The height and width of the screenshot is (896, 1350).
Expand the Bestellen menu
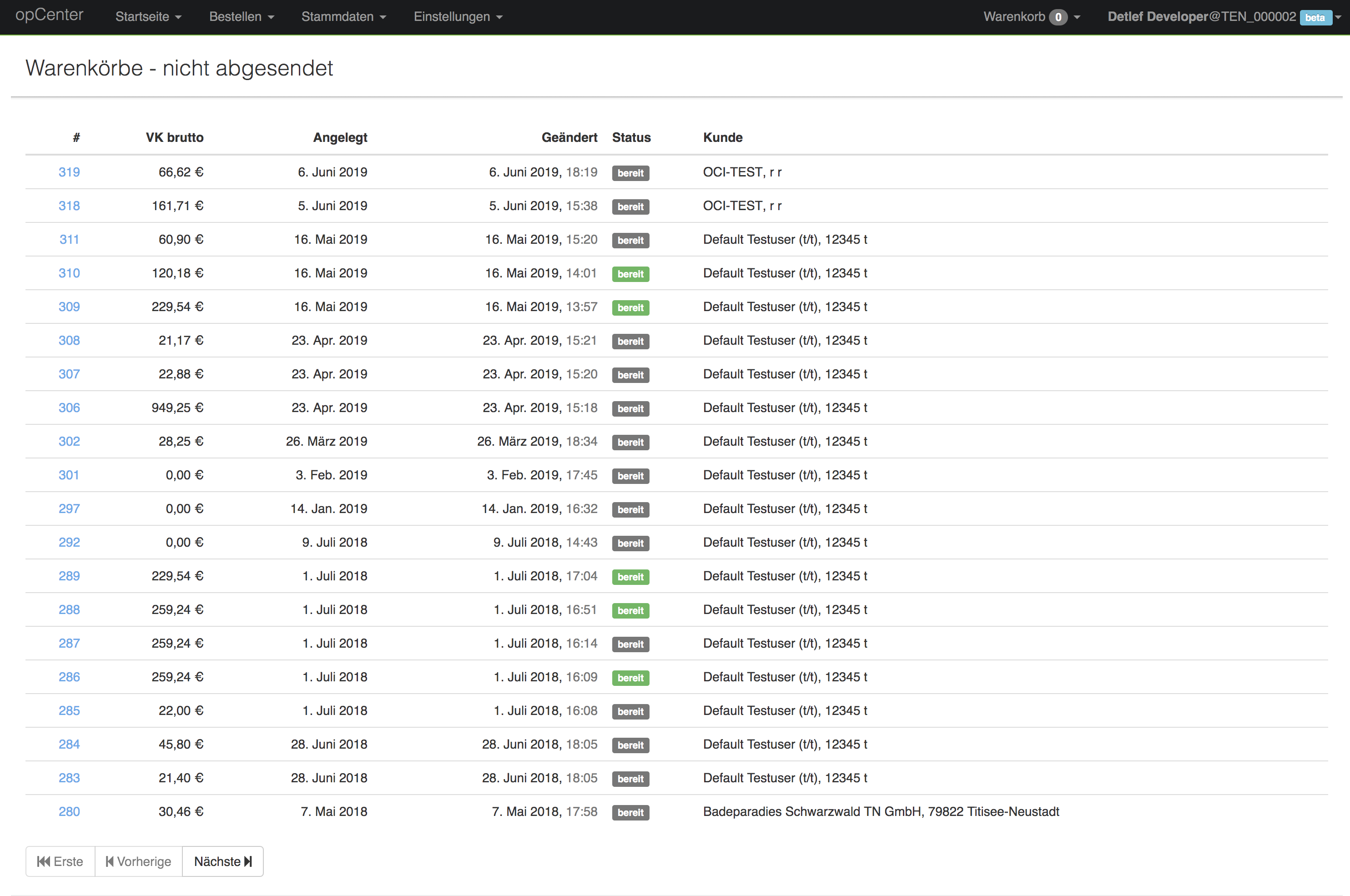(x=241, y=16)
